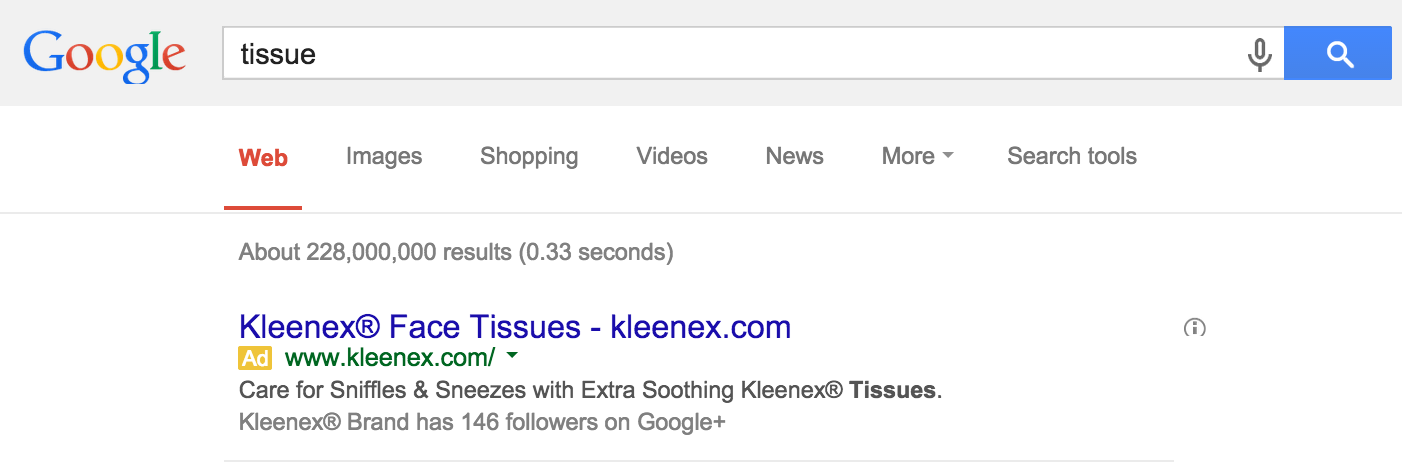This screenshot has height=476, width=1402.
Task: Click the green www.kleenex.com/ URL
Action: click(x=390, y=358)
